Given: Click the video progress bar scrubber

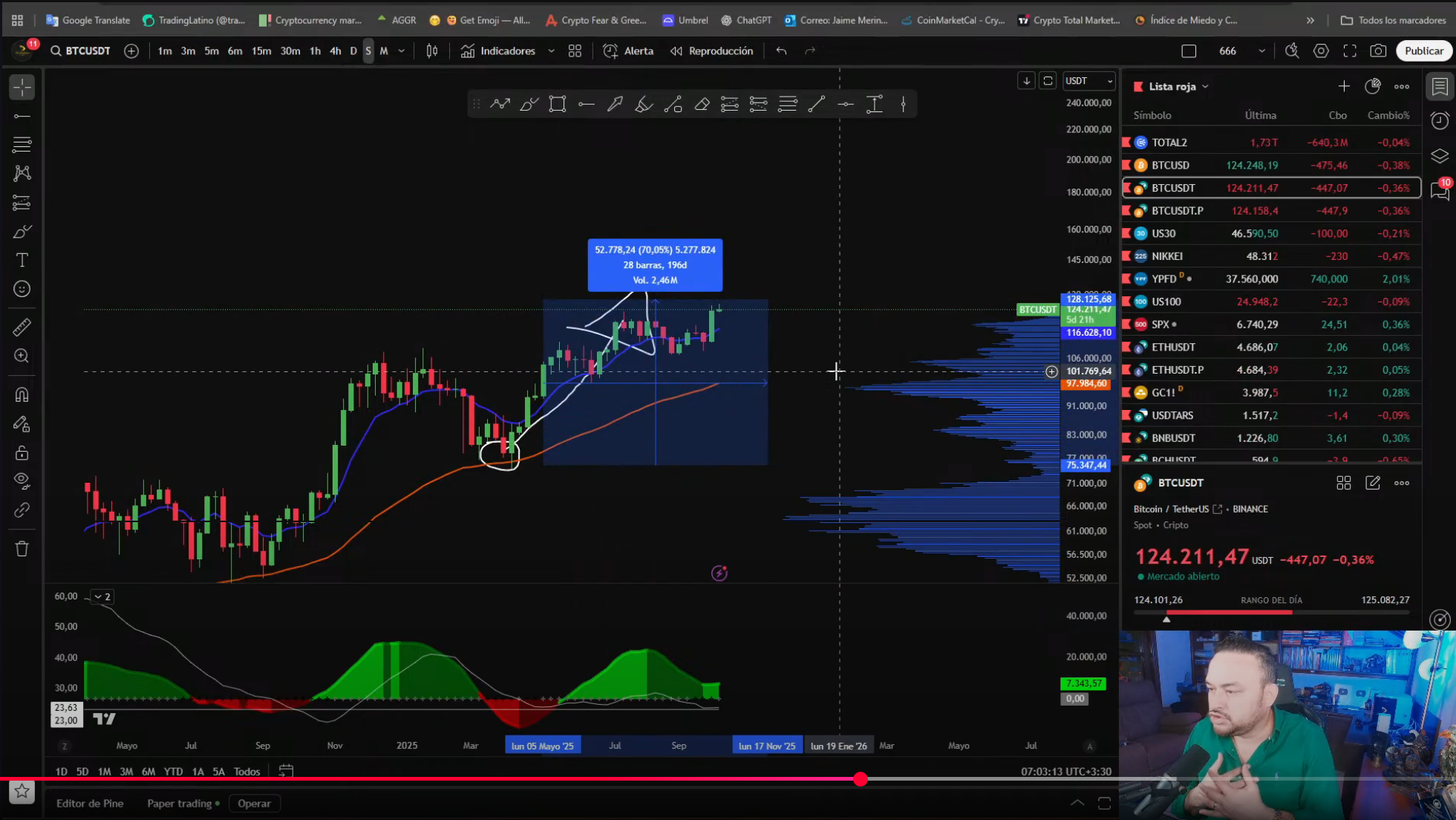Looking at the screenshot, I should click(860, 779).
